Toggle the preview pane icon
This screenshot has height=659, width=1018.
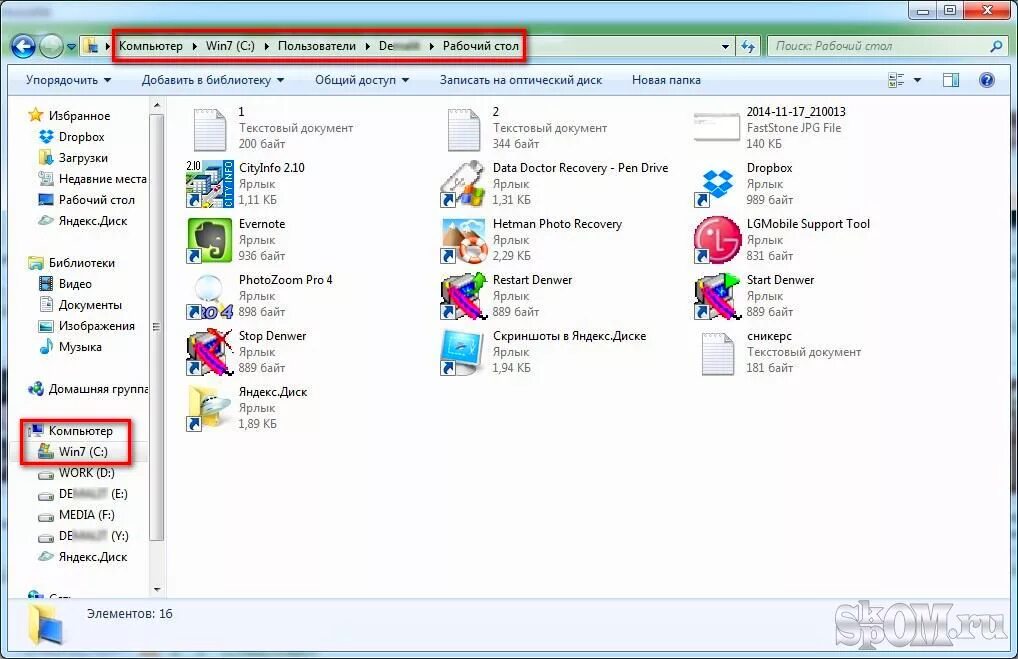coord(950,80)
